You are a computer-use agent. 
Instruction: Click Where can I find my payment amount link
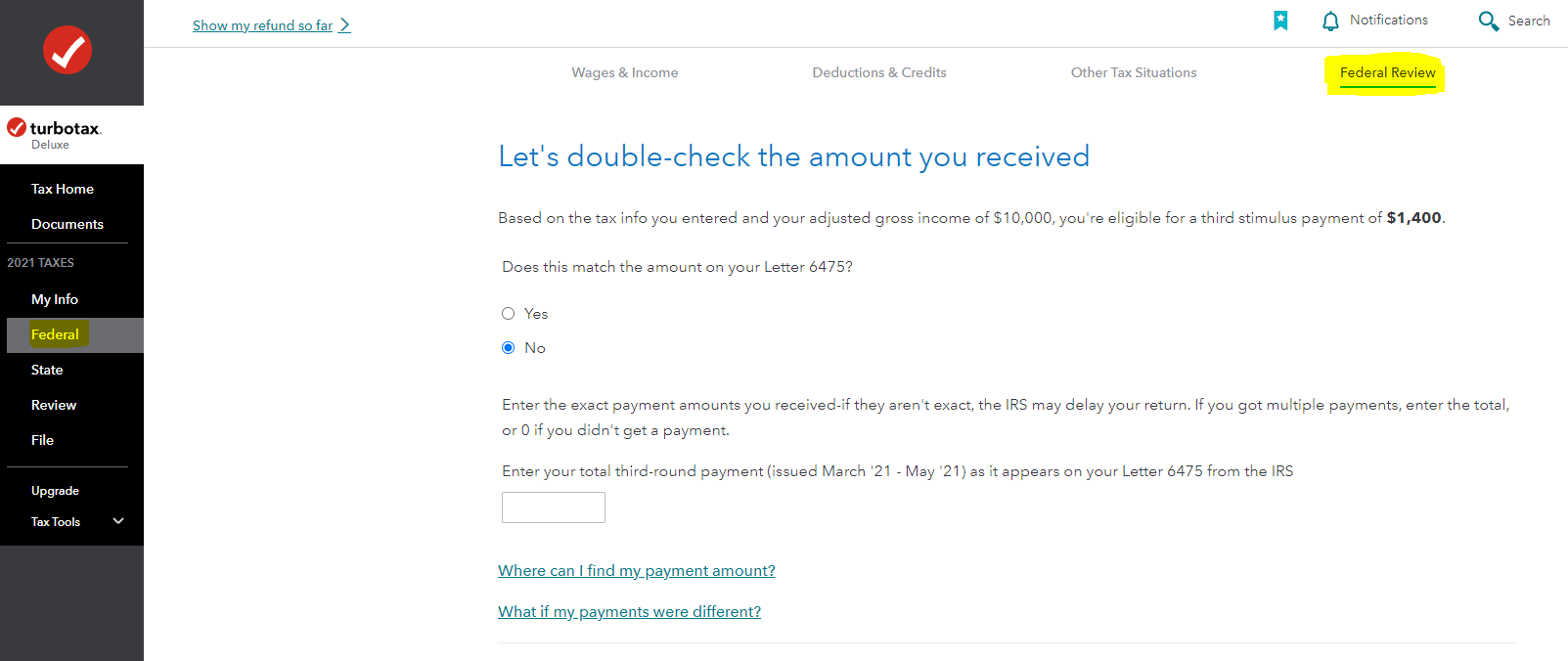pos(636,571)
